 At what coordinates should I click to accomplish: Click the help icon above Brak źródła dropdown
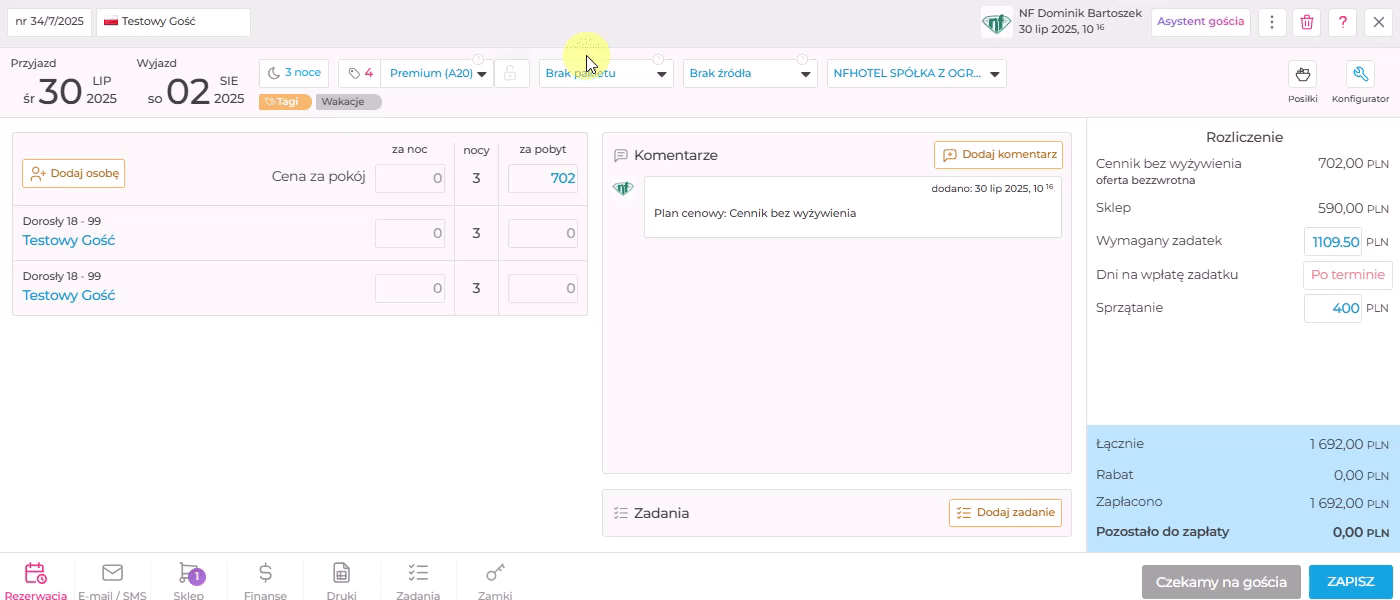[x=802, y=59]
